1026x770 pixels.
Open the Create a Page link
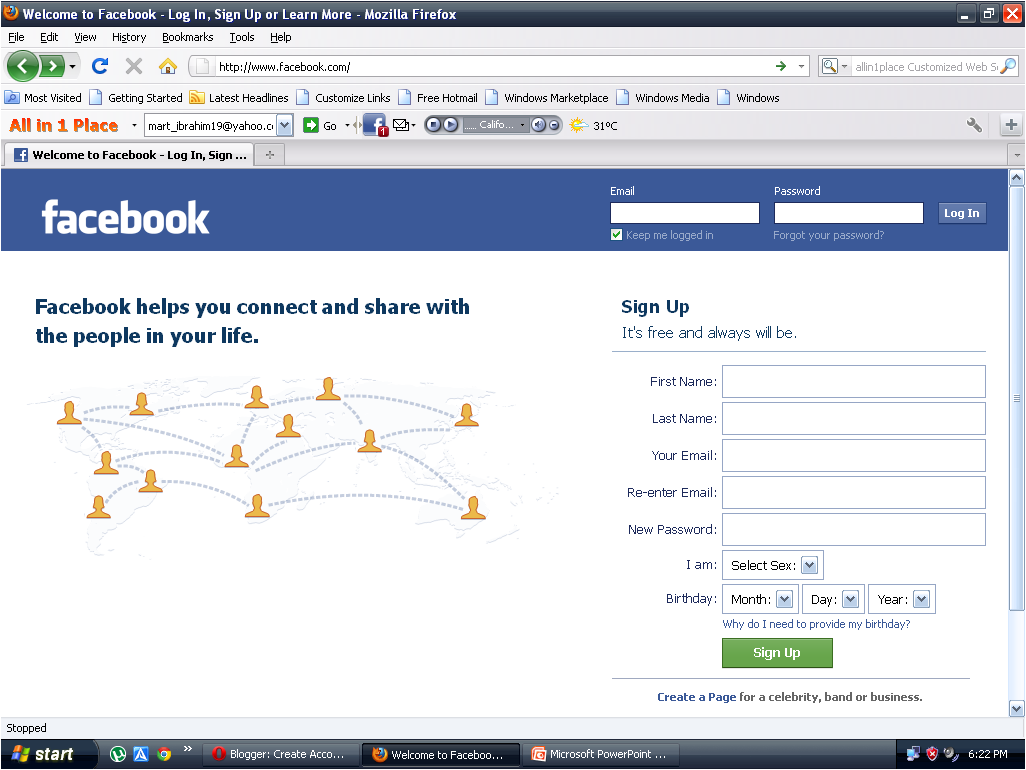pyautogui.click(x=696, y=697)
